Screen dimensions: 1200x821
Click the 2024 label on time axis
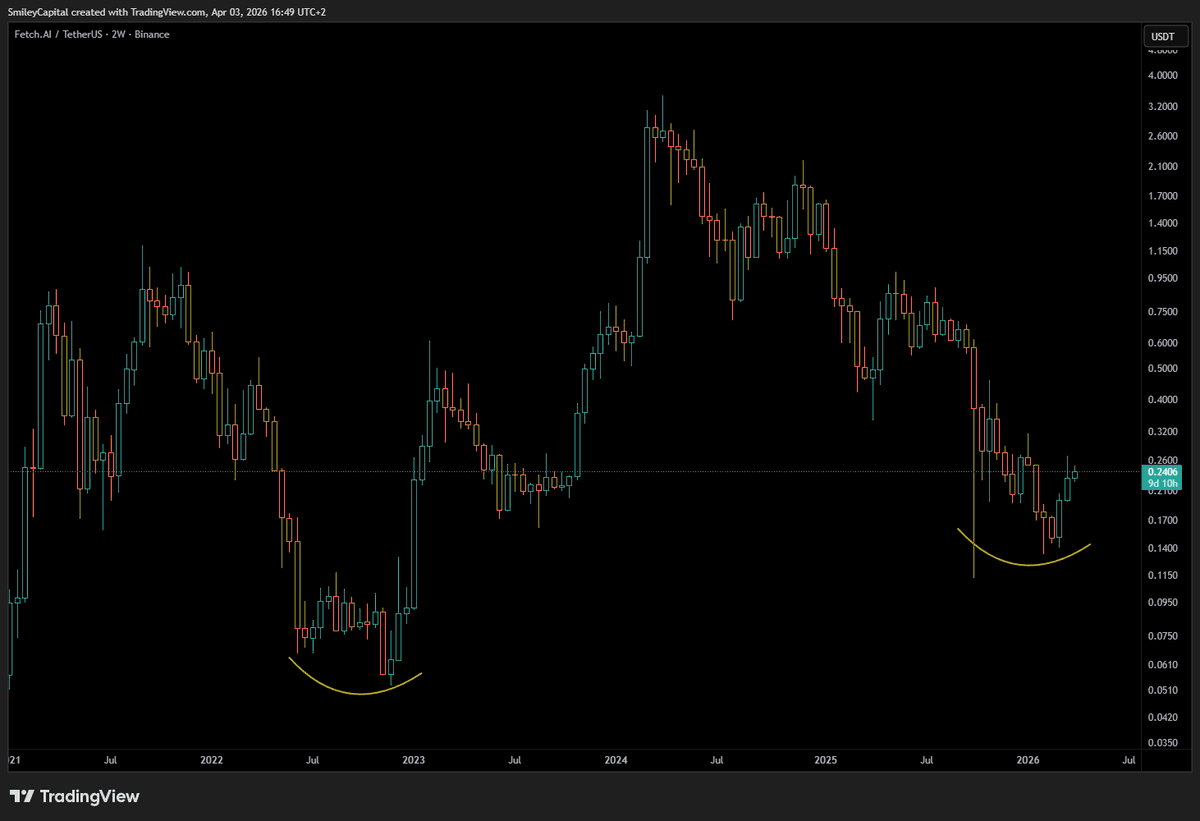[617, 761]
